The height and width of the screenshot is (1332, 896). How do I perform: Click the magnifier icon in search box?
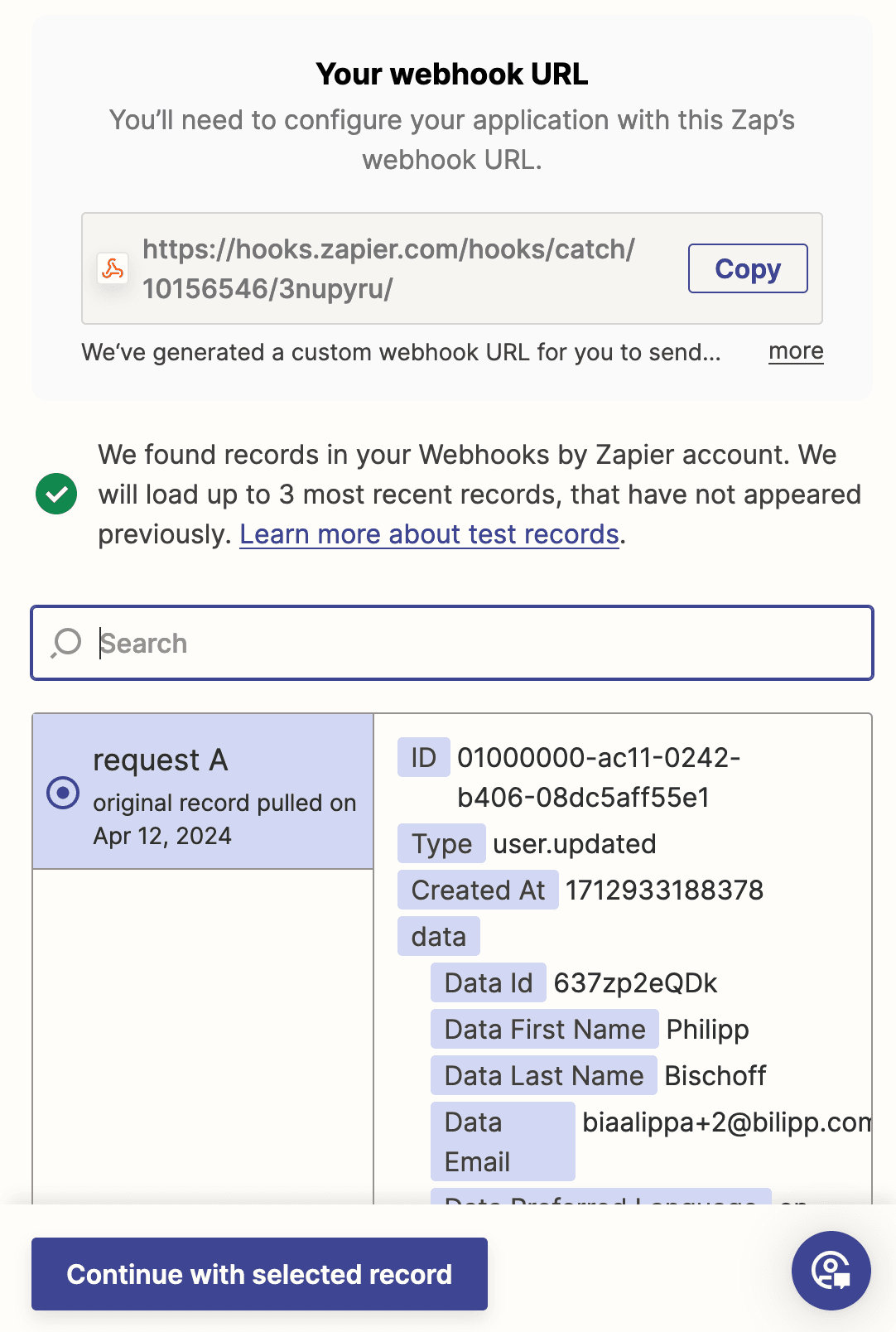tap(66, 643)
